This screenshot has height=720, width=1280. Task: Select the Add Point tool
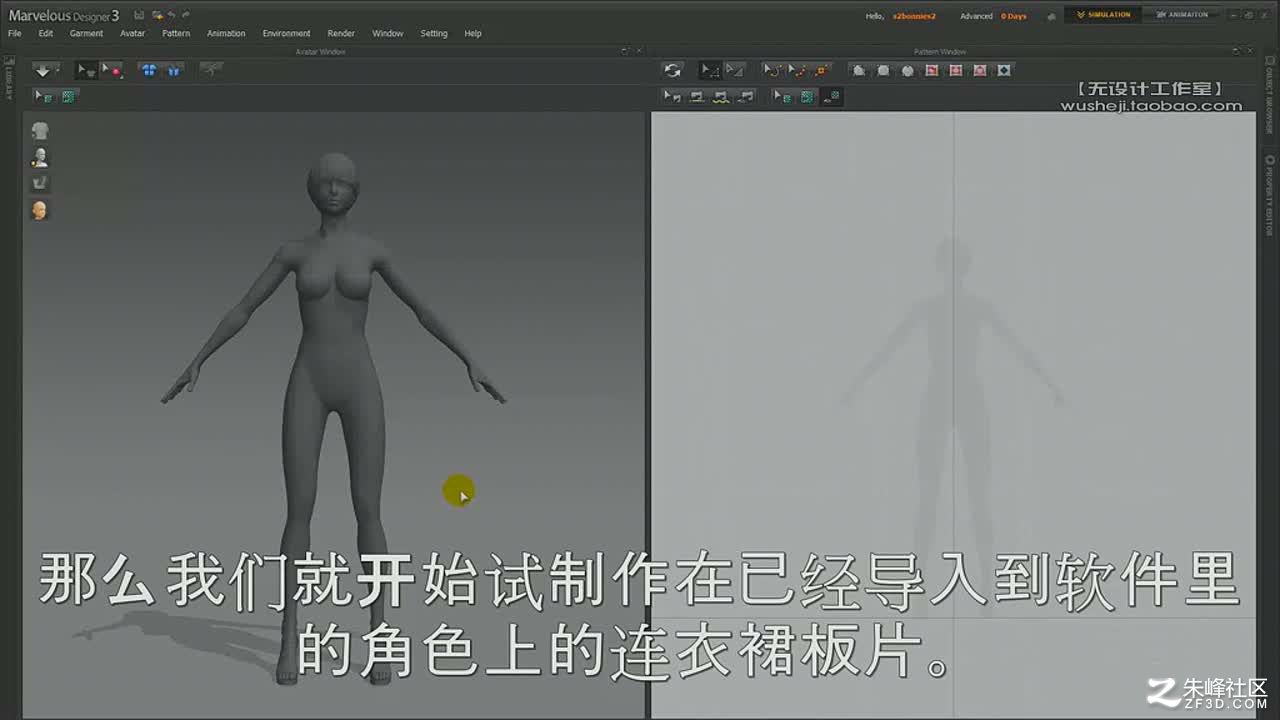pos(797,70)
